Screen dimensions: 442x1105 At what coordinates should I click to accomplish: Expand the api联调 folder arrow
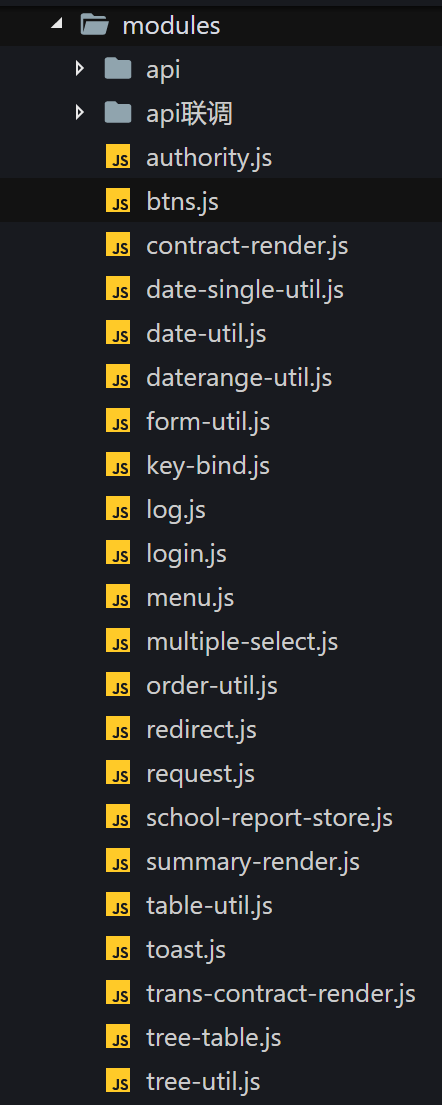point(80,112)
